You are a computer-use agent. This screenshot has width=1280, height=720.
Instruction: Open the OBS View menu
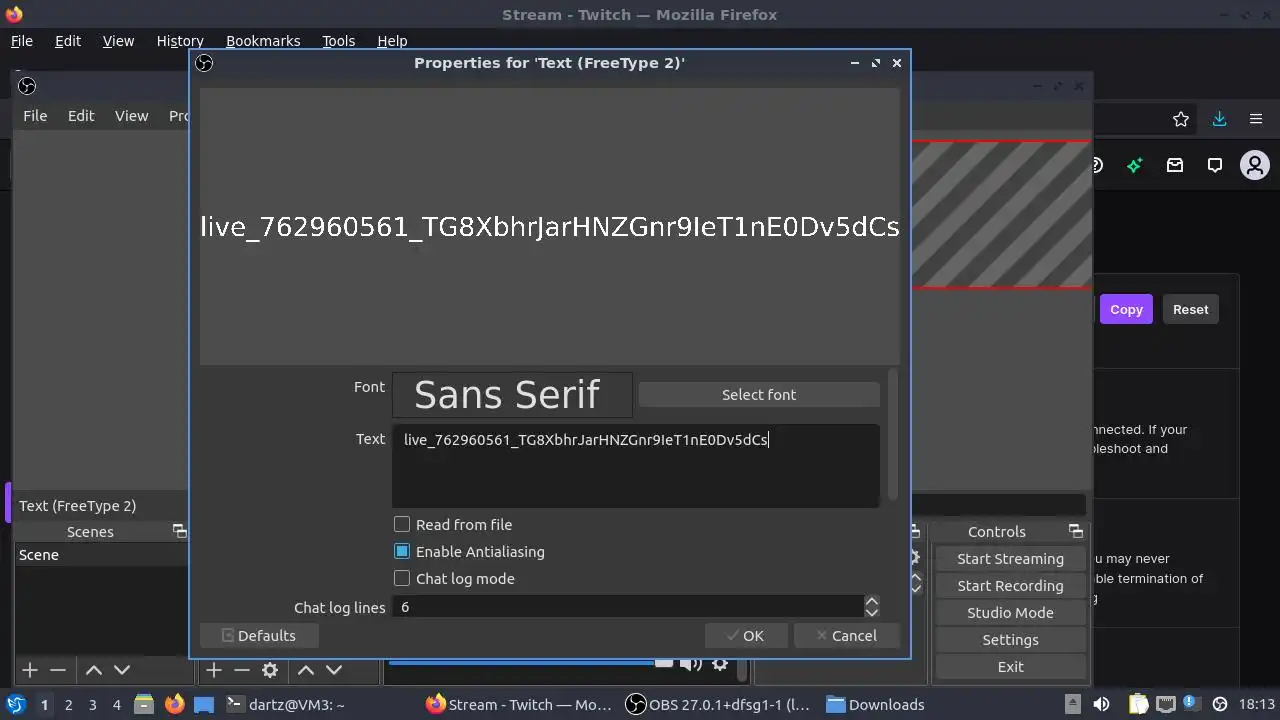(x=131, y=116)
